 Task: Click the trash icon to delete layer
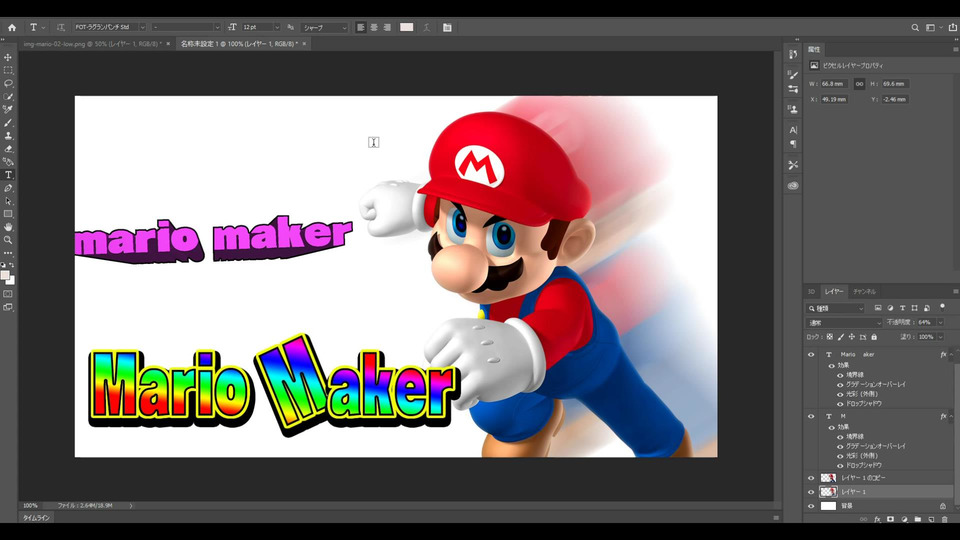pos(944,519)
